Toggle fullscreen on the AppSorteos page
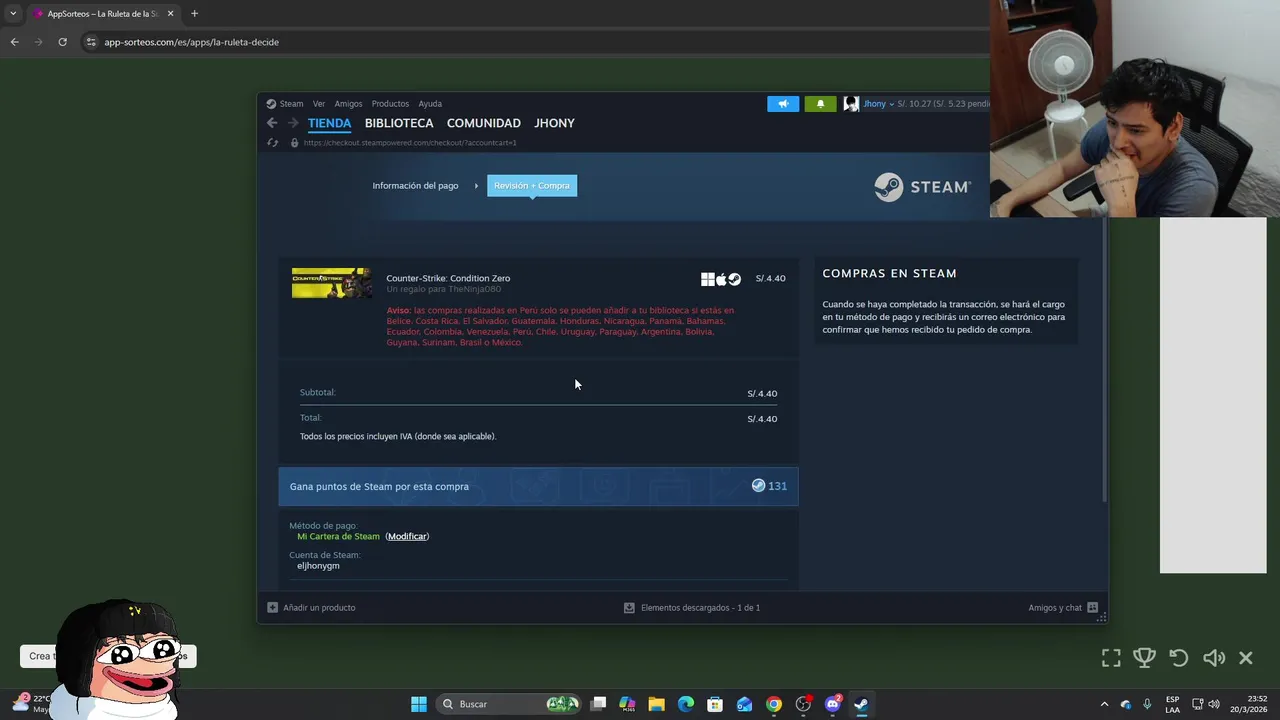Image resolution: width=1280 pixels, height=720 pixels. point(1111,658)
